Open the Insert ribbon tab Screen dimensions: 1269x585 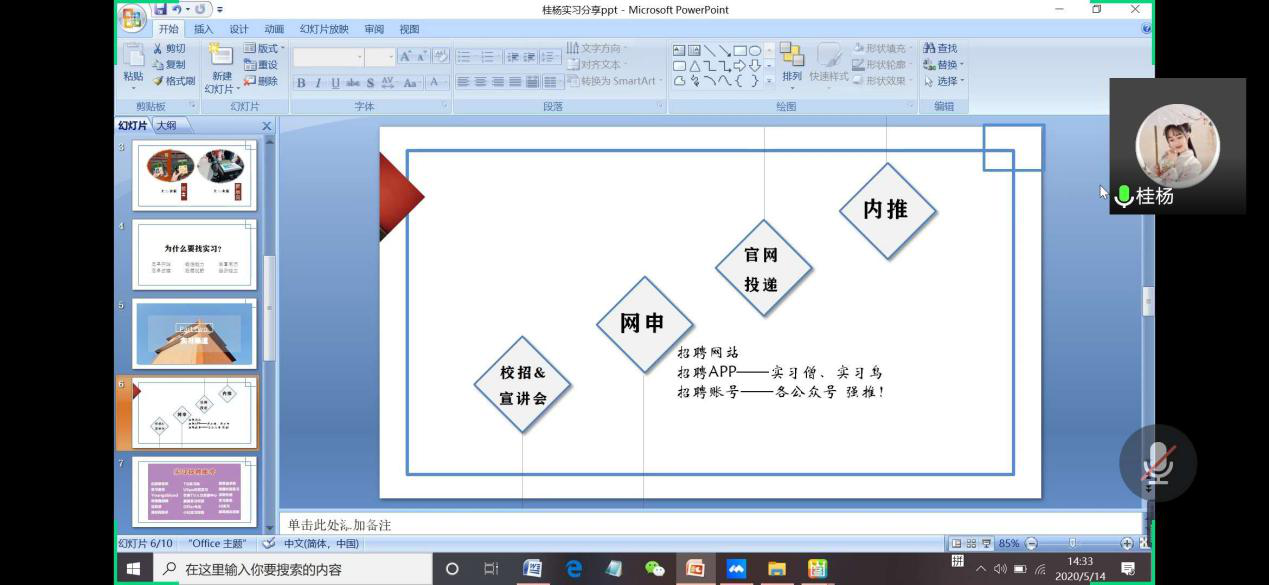(203, 29)
